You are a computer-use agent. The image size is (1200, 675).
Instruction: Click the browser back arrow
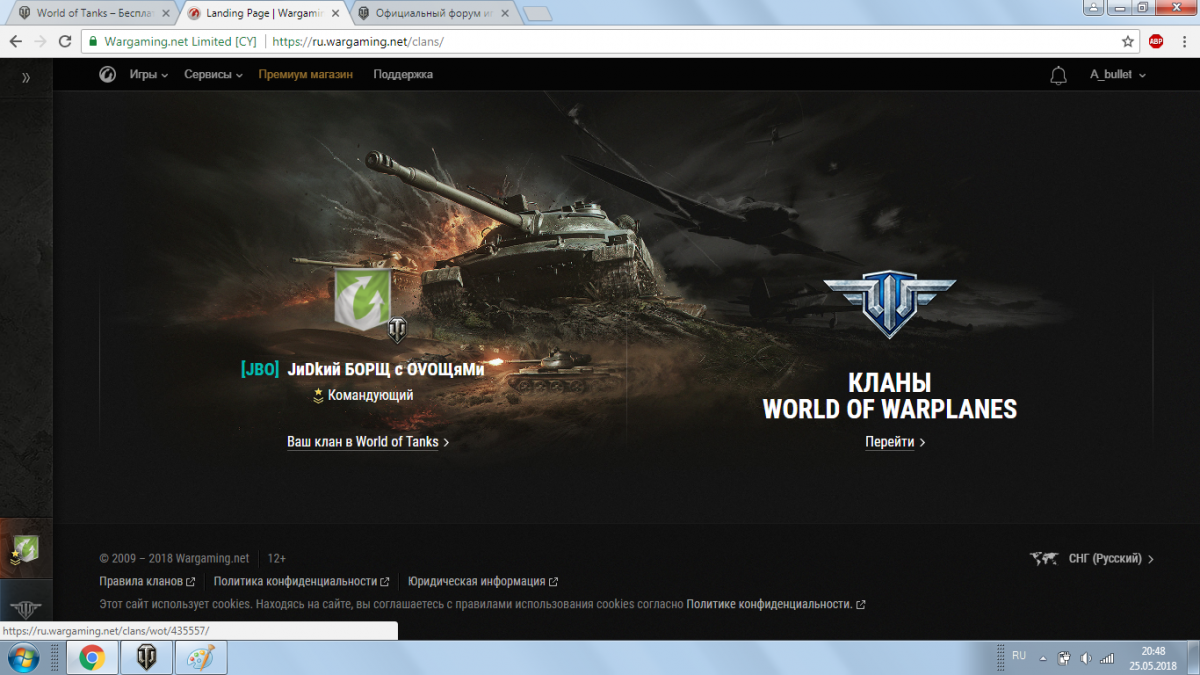[16, 42]
